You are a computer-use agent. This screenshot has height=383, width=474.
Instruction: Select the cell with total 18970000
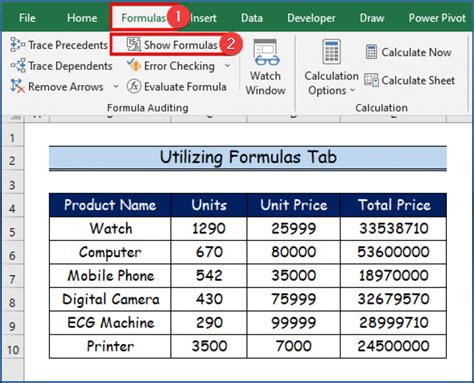coord(394,276)
